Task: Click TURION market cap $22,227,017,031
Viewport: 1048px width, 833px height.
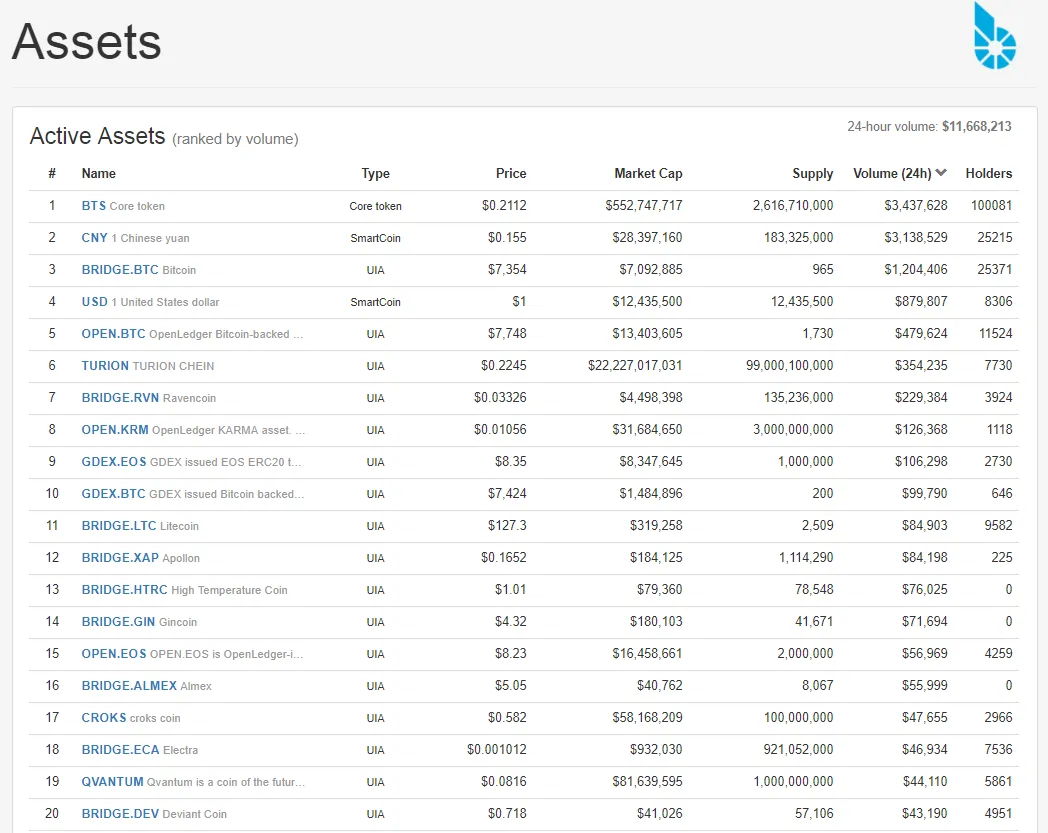Action: coord(635,366)
